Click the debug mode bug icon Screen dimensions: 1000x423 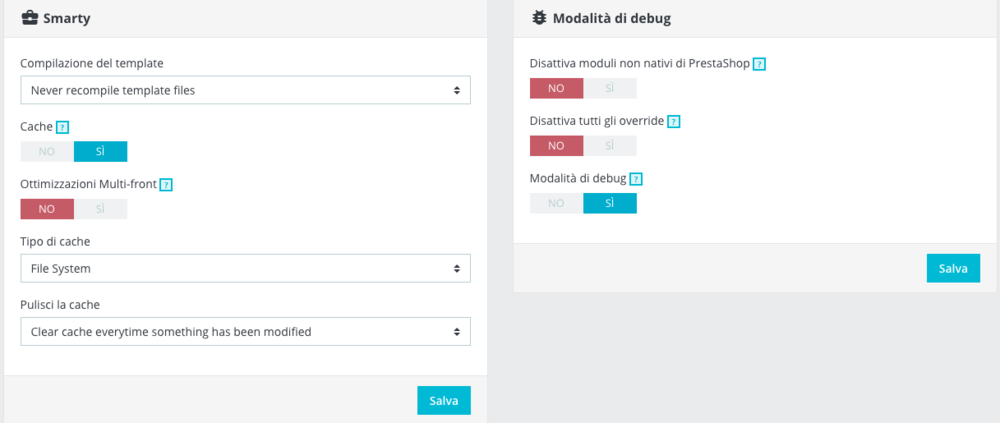click(538, 17)
